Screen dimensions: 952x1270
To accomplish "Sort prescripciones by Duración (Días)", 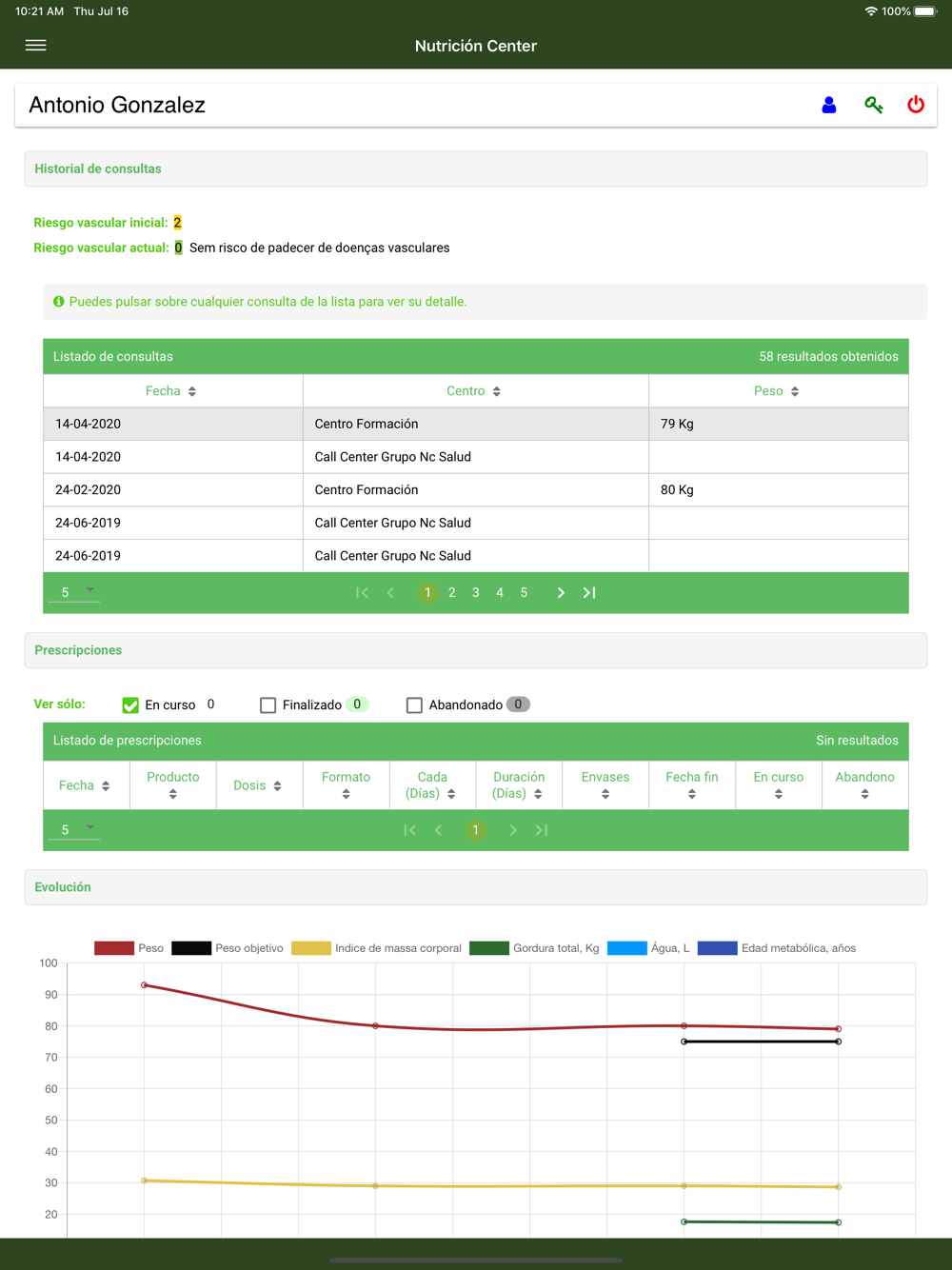I will tap(519, 785).
